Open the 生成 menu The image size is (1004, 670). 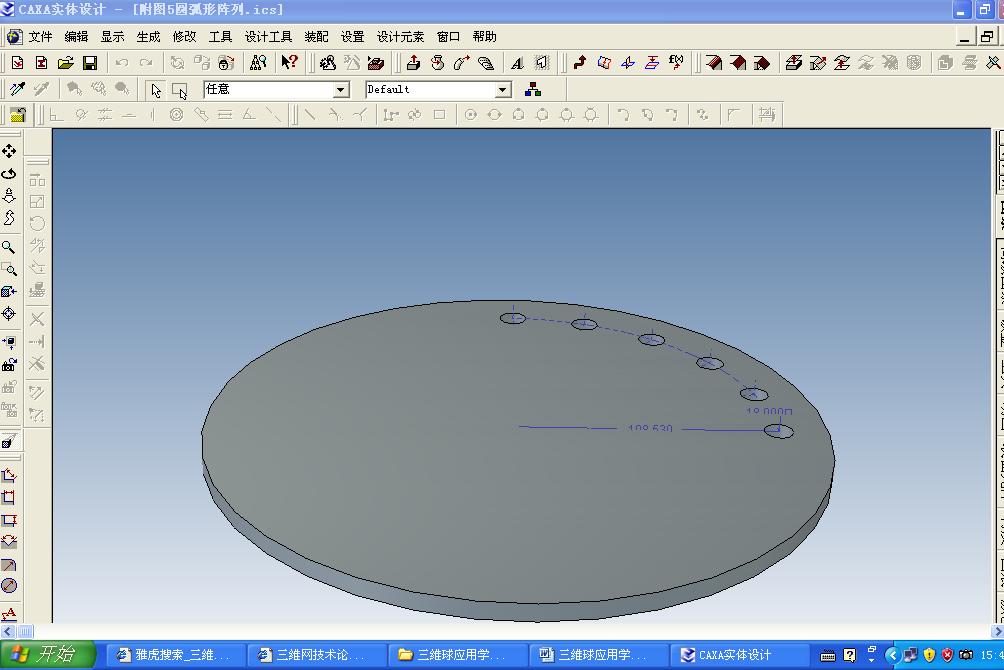tap(149, 37)
